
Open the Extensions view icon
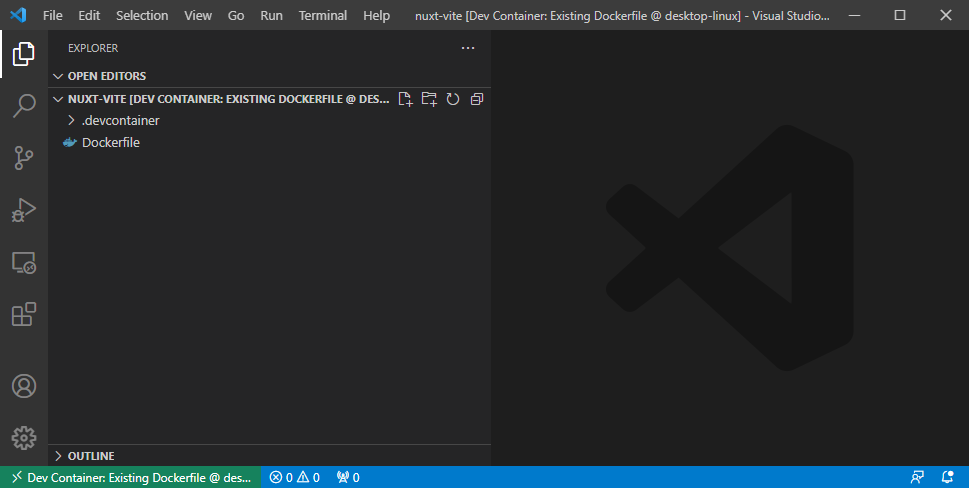(23, 314)
